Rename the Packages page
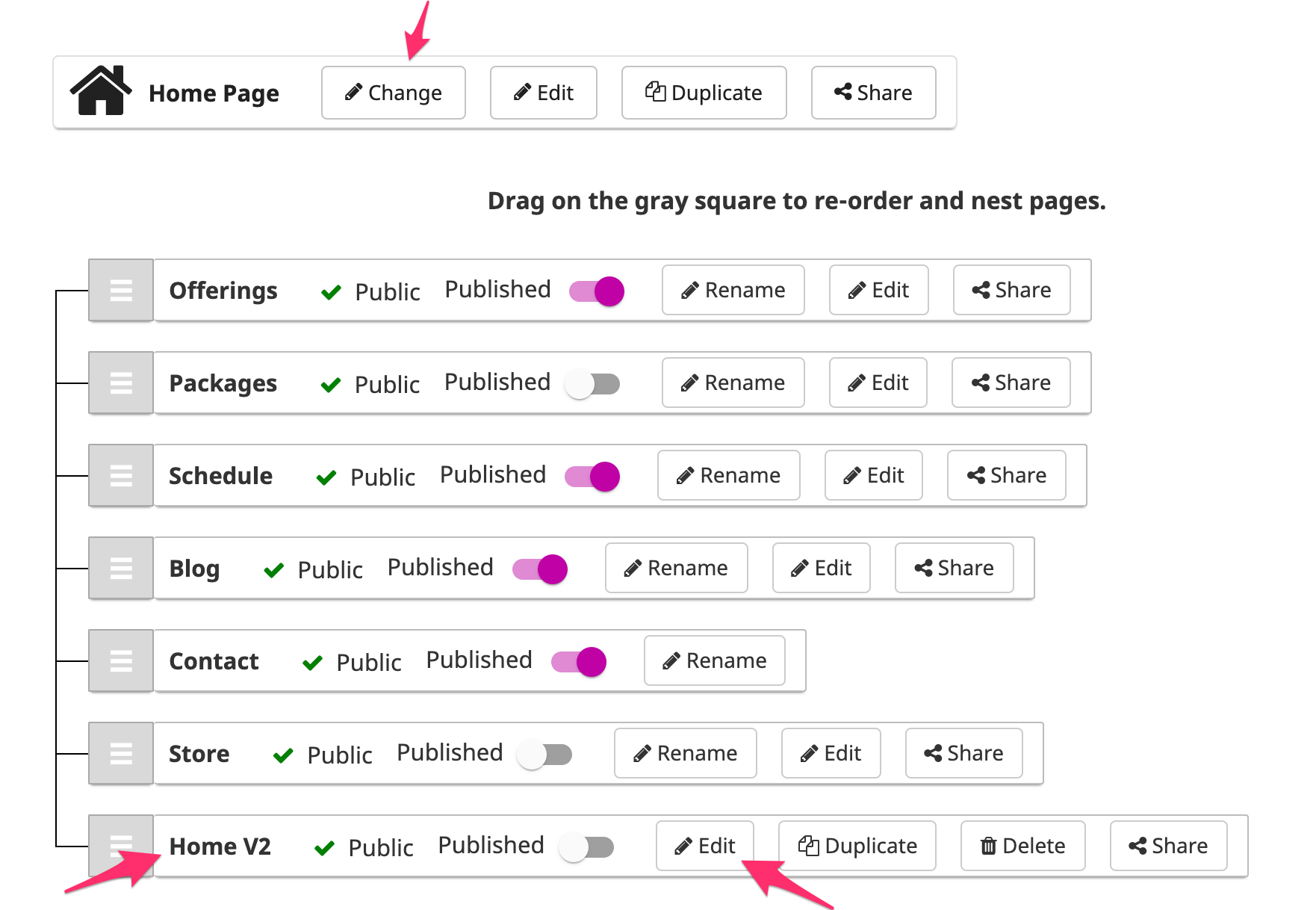This screenshot has height=910, width=1316. click(733, 383)
